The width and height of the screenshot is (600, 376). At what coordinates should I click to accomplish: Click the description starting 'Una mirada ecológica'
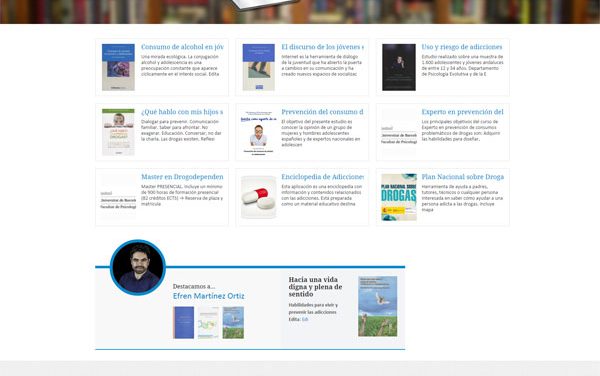pos(180,65)
